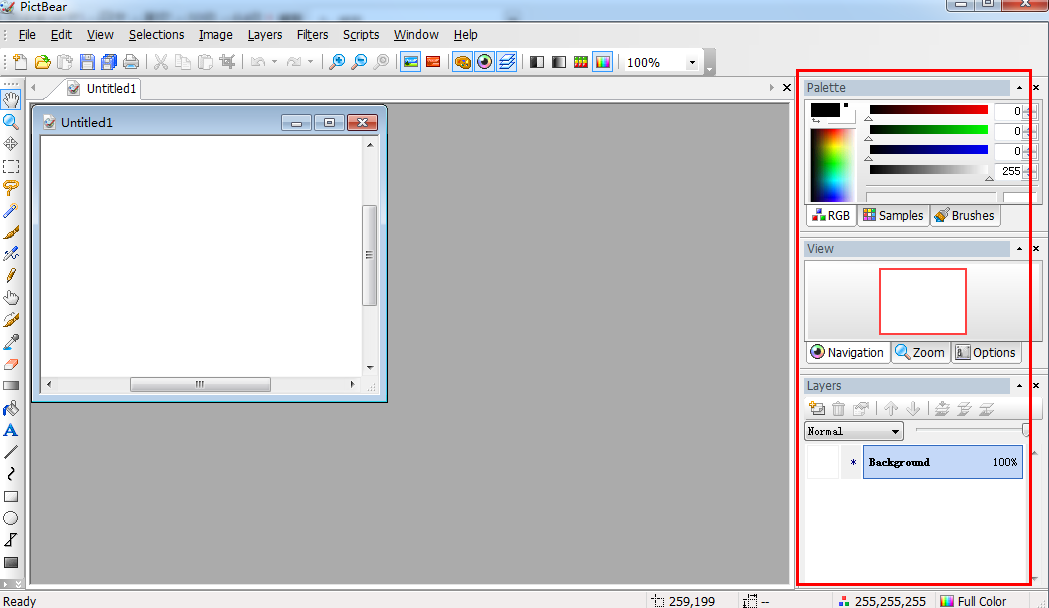This screenshot has height=608, width=1049.
Task: Open the Normal blend mode dropdown
Action: click(854, 431)
